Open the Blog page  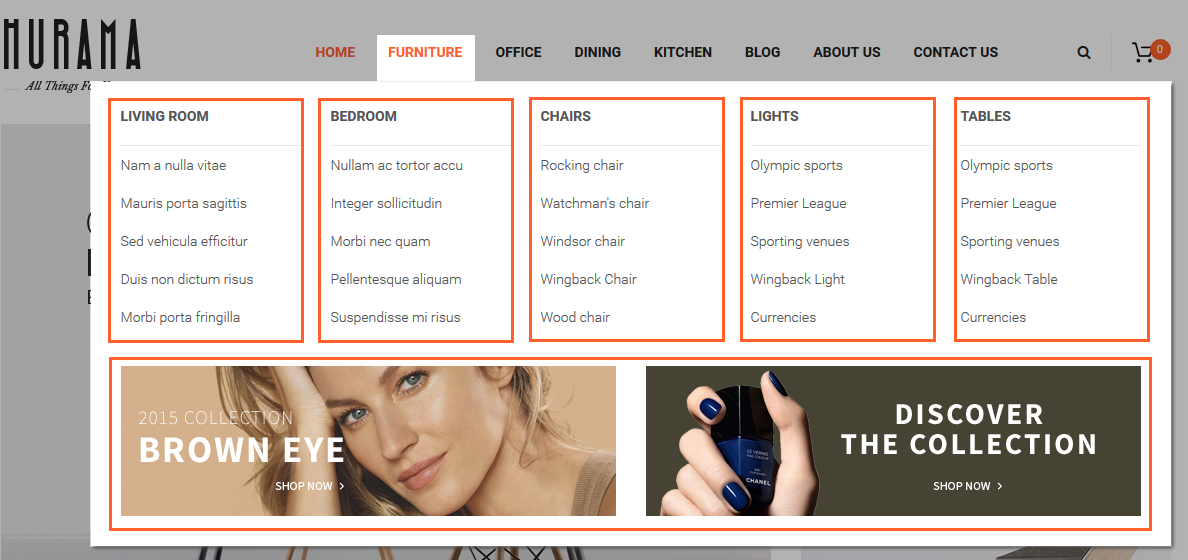click(762, 52)
